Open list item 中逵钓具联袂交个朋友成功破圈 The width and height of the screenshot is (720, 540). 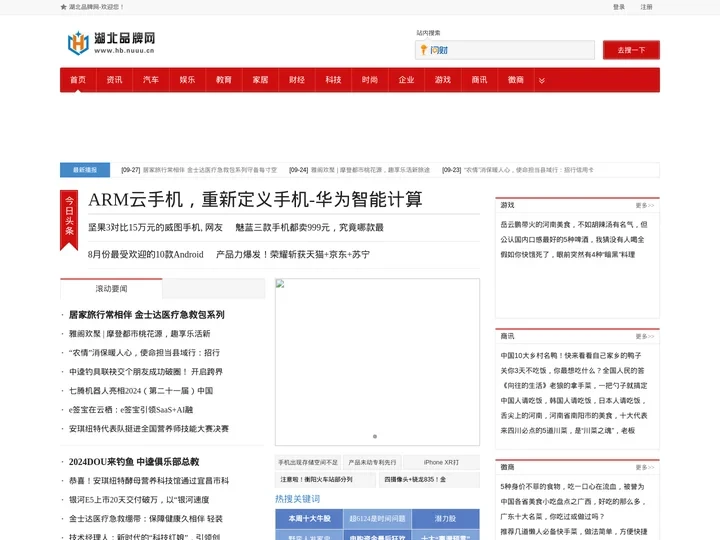coord(146,372)
